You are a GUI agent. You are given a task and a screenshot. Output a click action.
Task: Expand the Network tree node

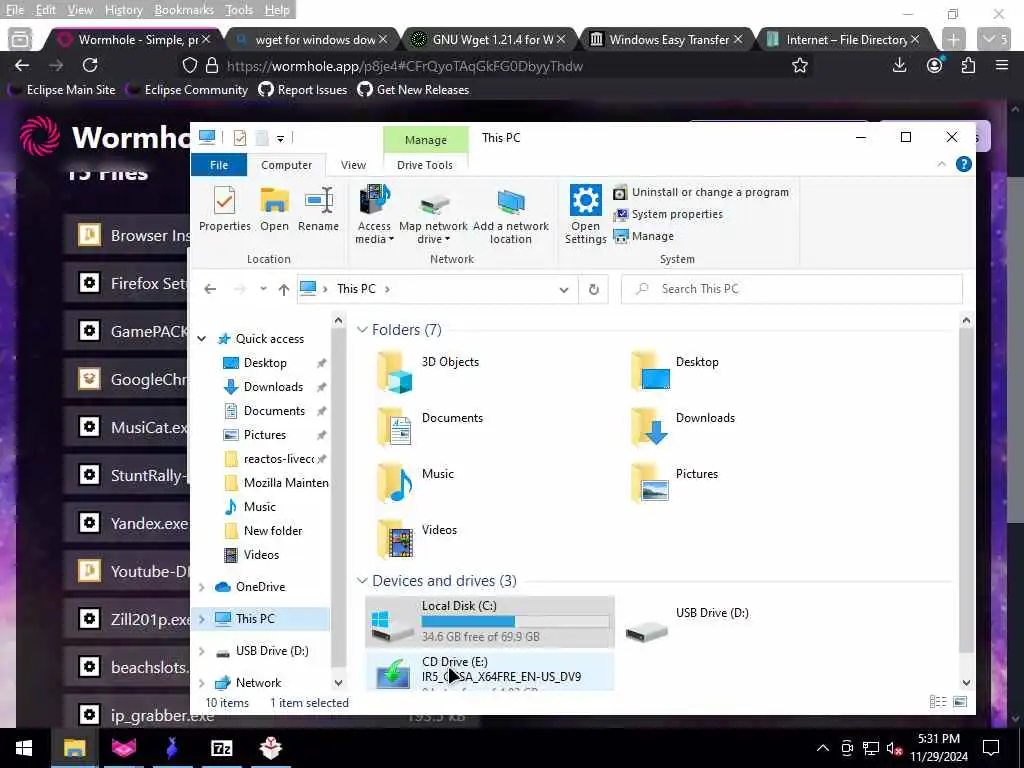click(202, 683)
